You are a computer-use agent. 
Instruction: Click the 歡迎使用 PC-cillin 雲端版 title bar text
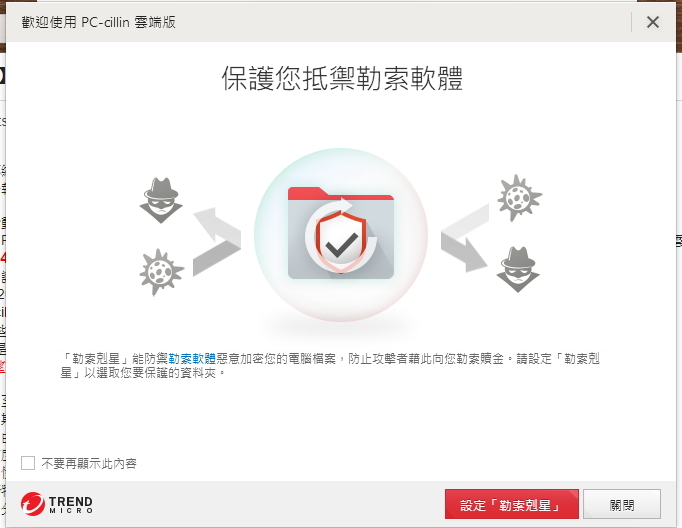[x=99, y=22]
